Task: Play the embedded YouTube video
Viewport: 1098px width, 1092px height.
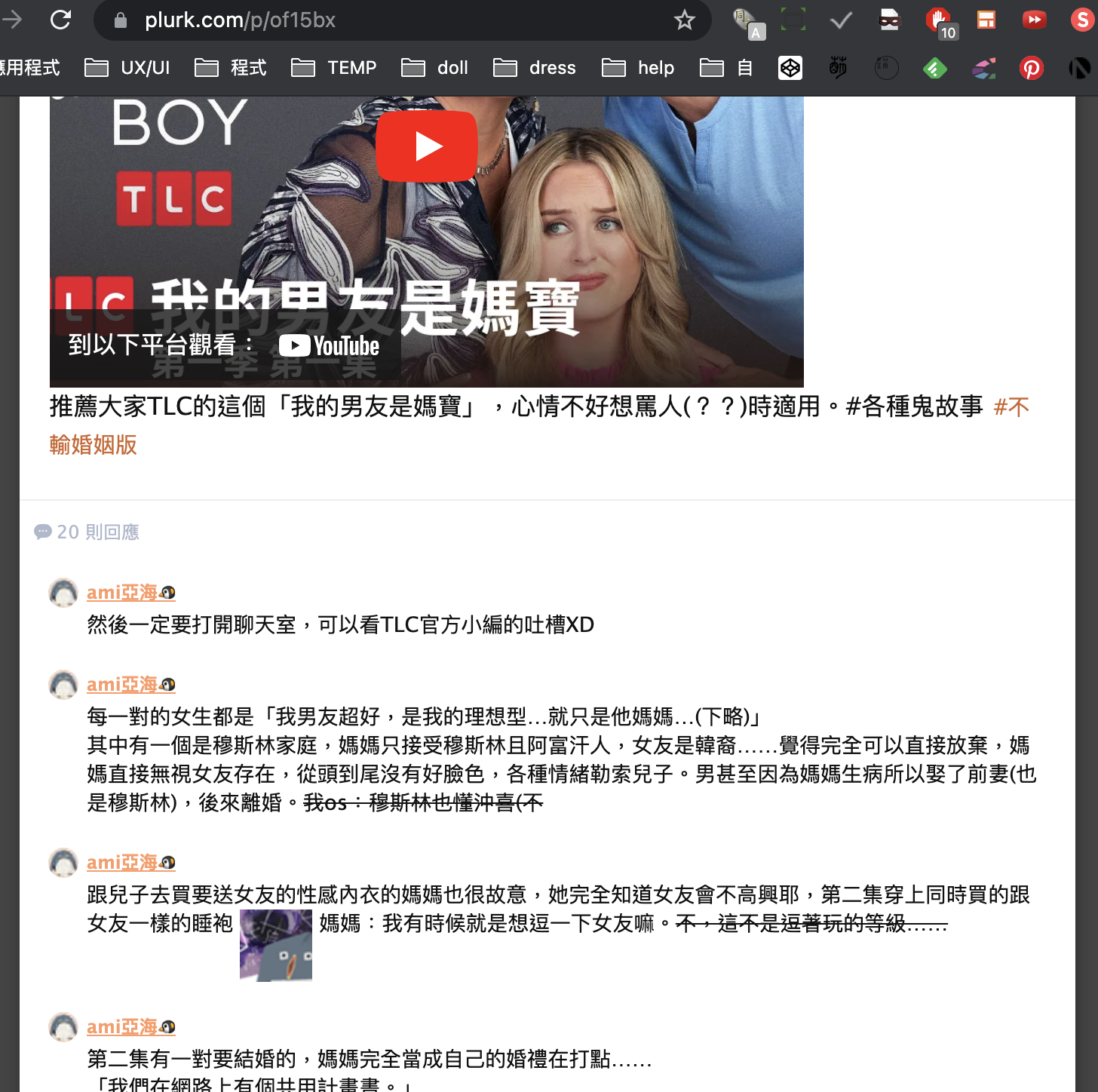Action: pos(427,146)
